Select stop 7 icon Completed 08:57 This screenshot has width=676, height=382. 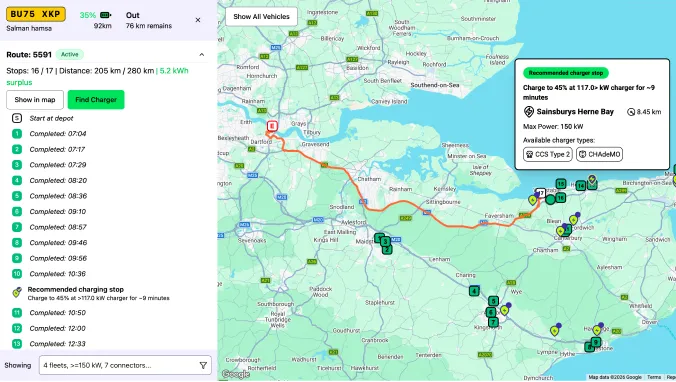tap(17, 227)
